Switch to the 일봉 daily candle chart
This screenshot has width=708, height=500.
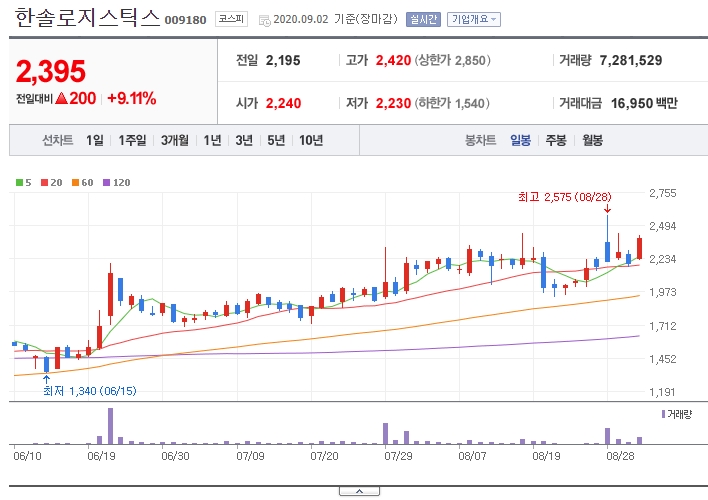521,140
